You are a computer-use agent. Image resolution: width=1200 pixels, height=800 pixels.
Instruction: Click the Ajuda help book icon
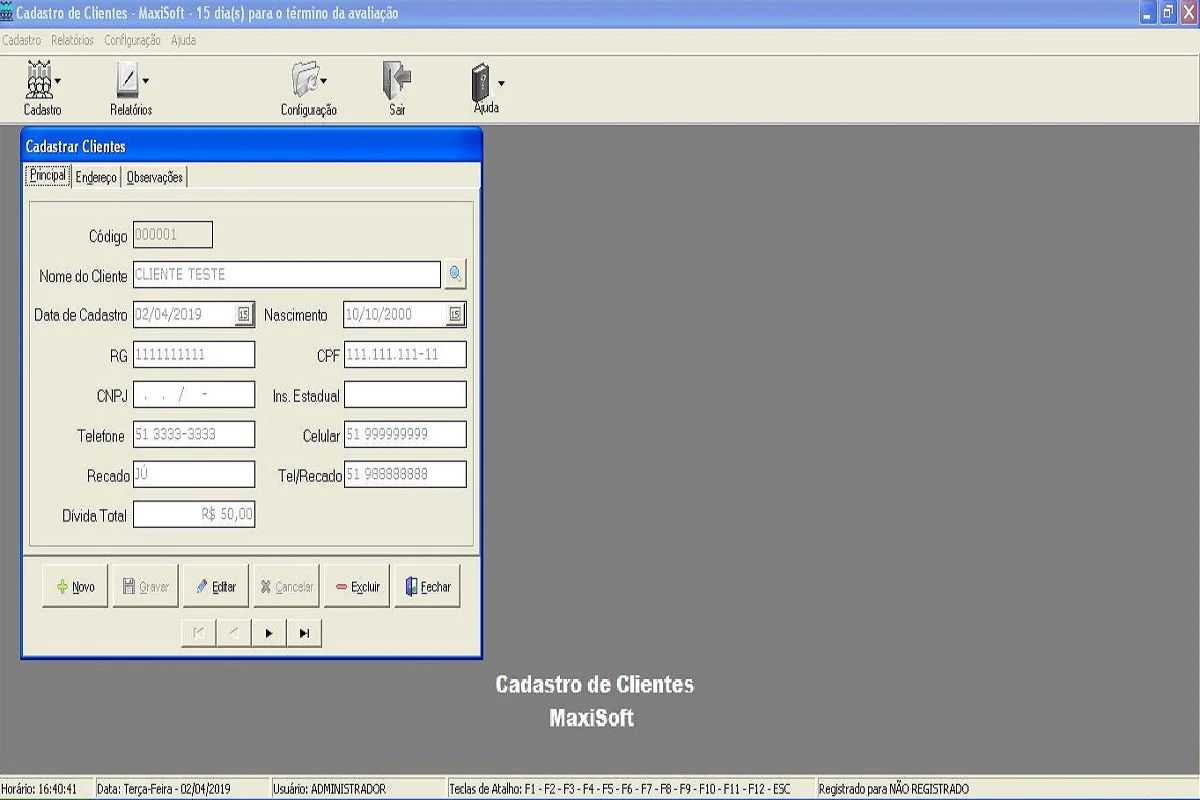[x=481, y=81]
